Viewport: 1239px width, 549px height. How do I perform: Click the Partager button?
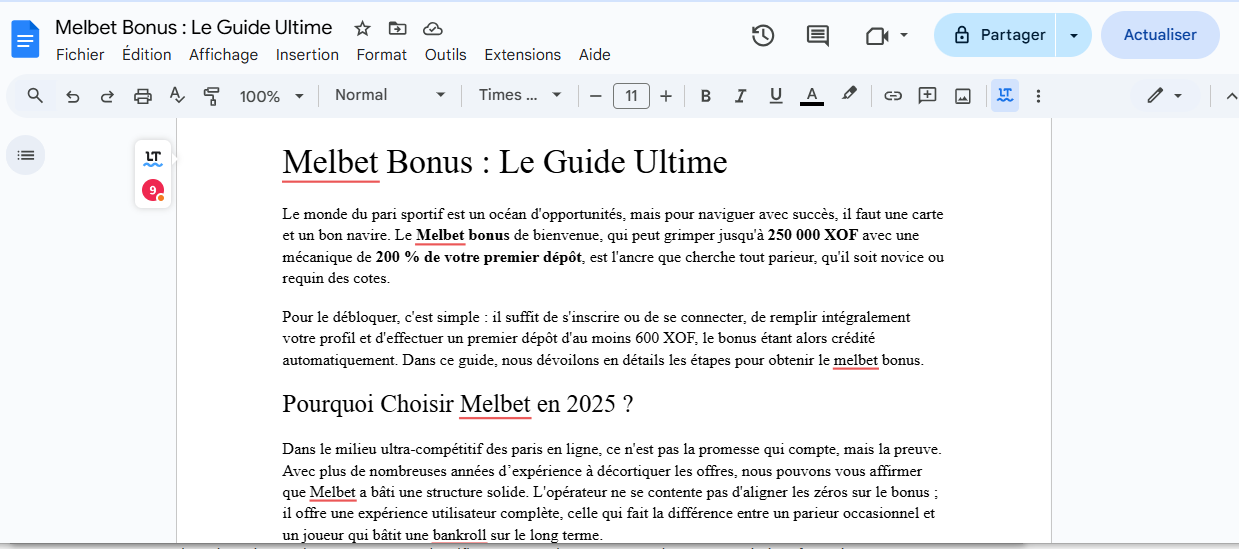pyautogui.click(x=996, y=35)
